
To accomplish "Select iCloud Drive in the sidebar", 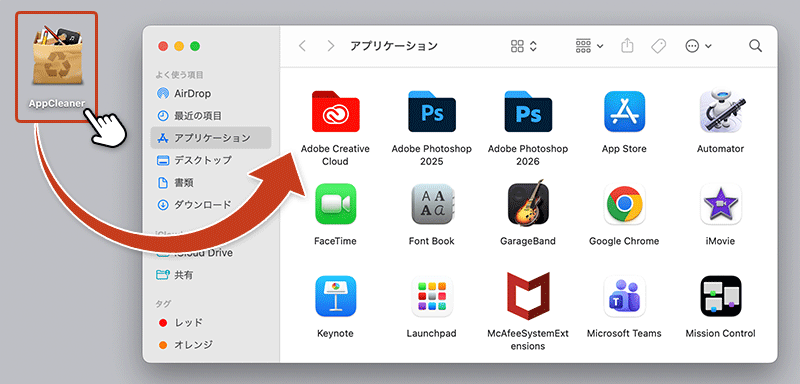I will (x=211, y=253).
